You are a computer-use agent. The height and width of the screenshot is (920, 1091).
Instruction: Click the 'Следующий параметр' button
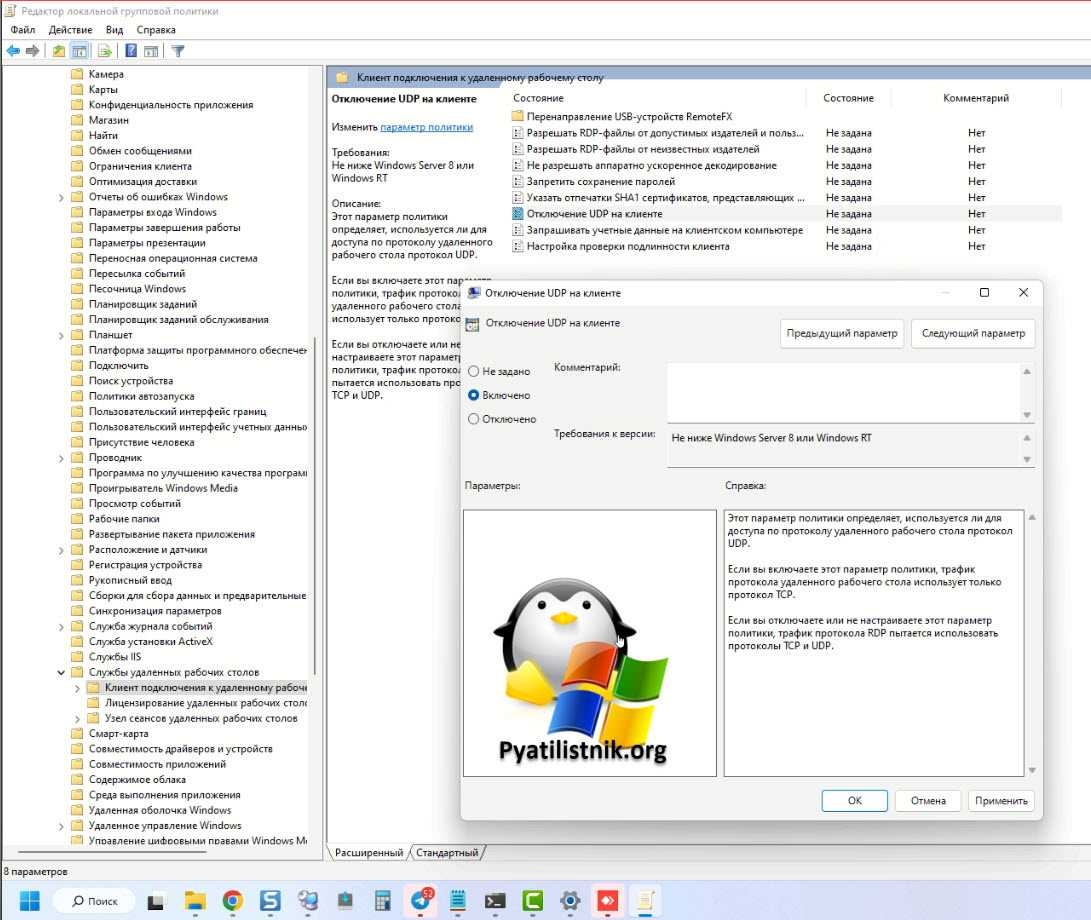point(972,333)
